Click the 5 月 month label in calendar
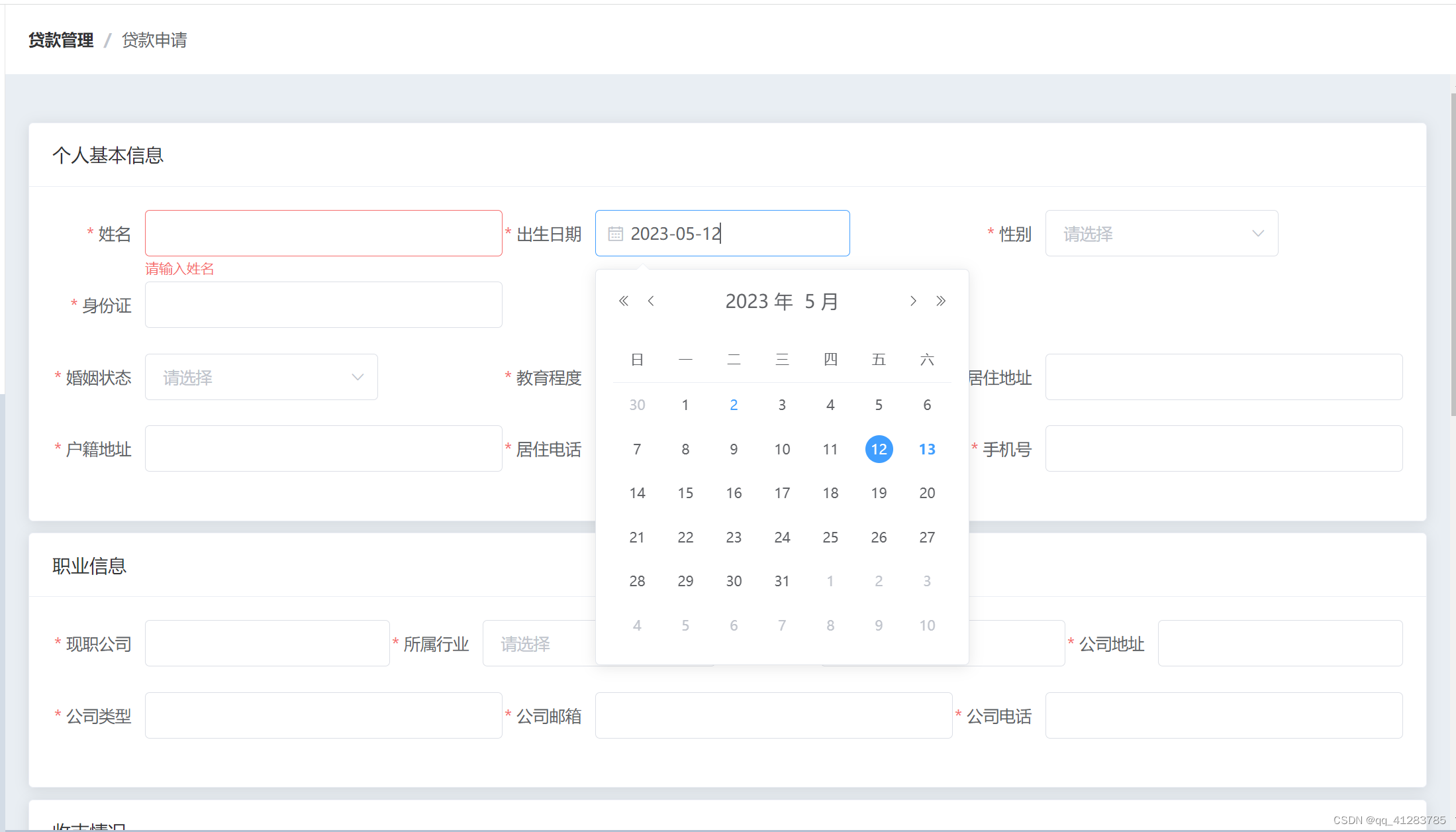Image resolution: width=1456 pixels, height=832 pixels. click(x=822, y=301)
